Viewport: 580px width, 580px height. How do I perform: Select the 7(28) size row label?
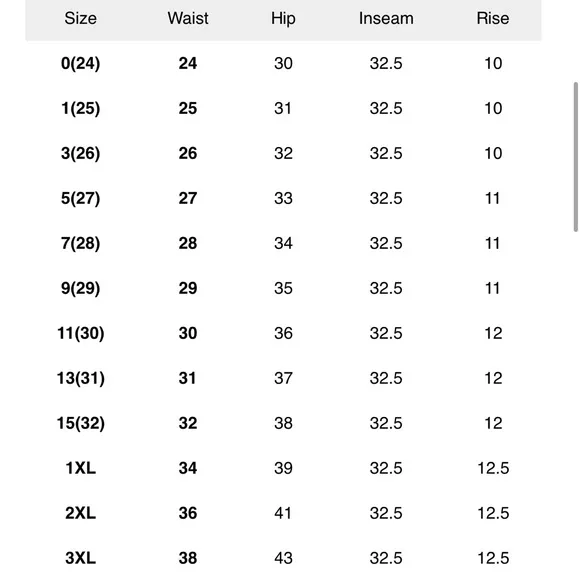tap(81, 243)
